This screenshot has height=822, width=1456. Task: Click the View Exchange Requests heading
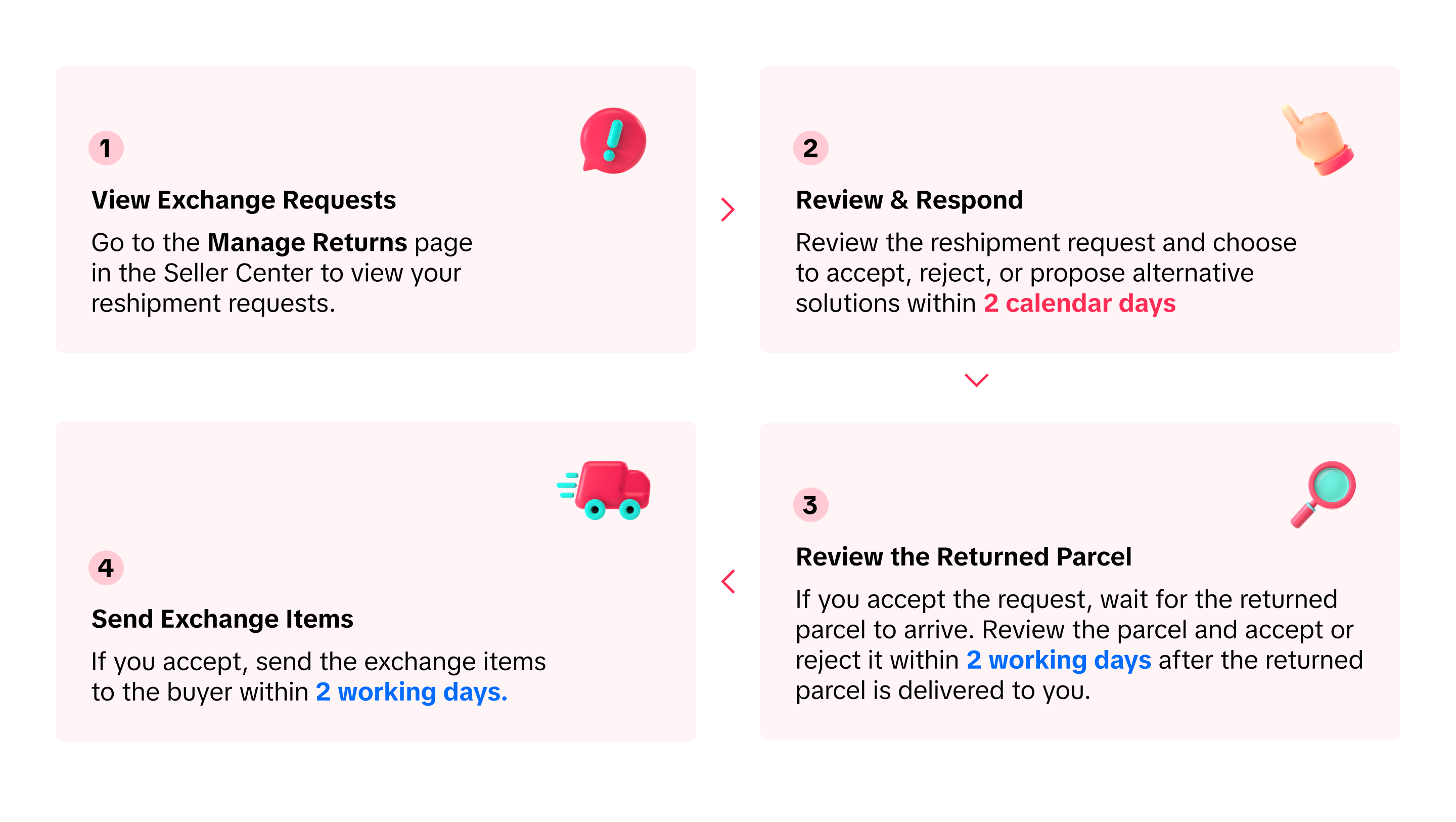tap(244, 200)
